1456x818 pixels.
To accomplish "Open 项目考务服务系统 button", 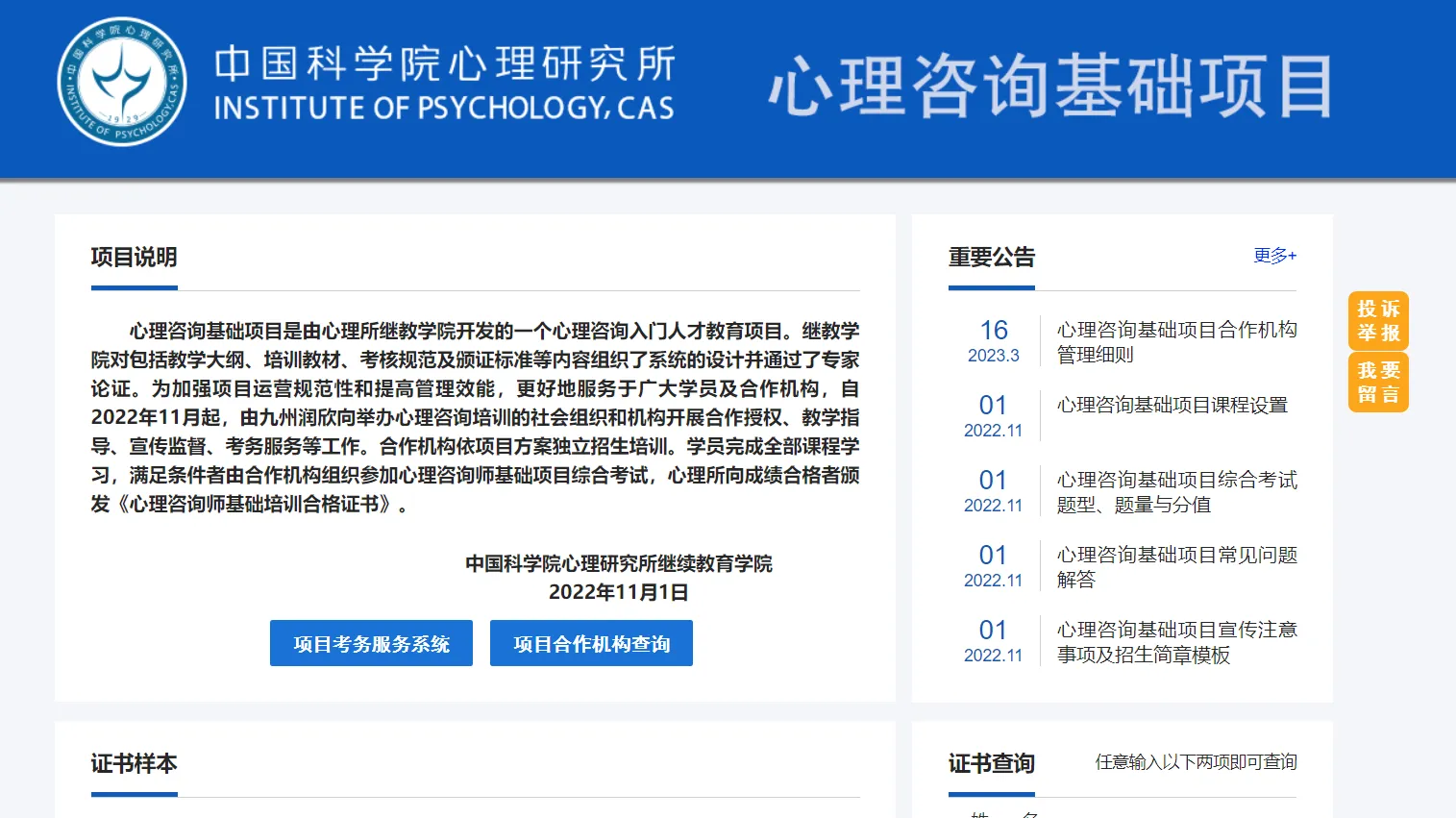I will (x=371, y=643).
